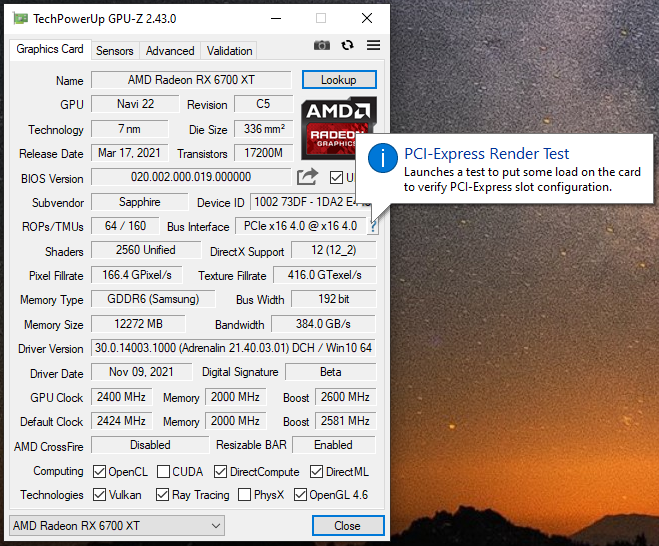Image resolution: width=659 pixels, height=546 pixels.
Task: Click the AMD CrossFire value Disabled
Action: click(150, 445)
